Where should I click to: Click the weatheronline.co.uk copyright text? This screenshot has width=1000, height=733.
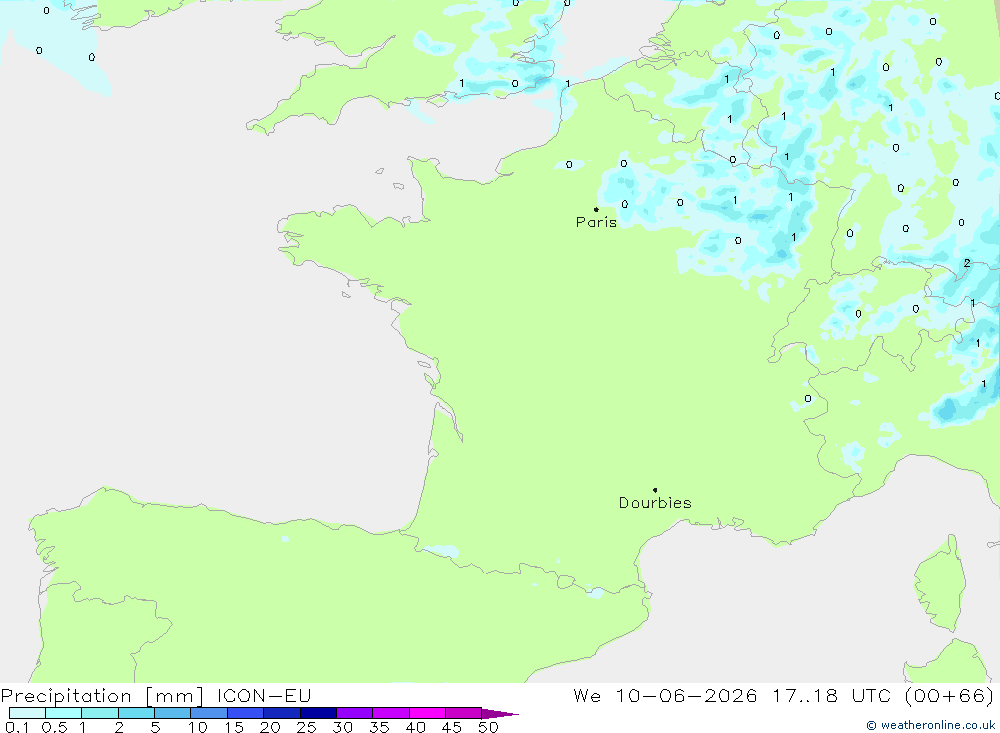point(930,725)
